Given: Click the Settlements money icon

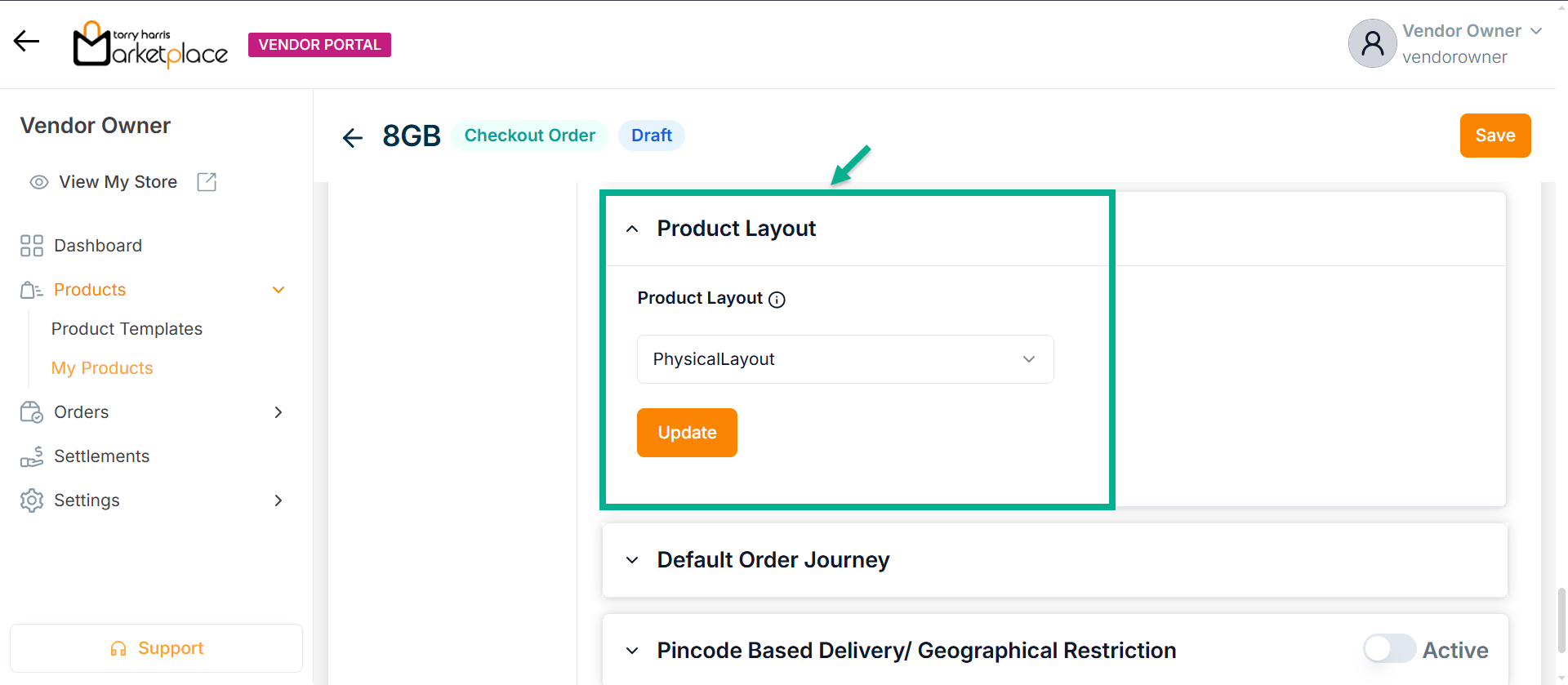Looking at the screenshot, I should tap(32, 456).
